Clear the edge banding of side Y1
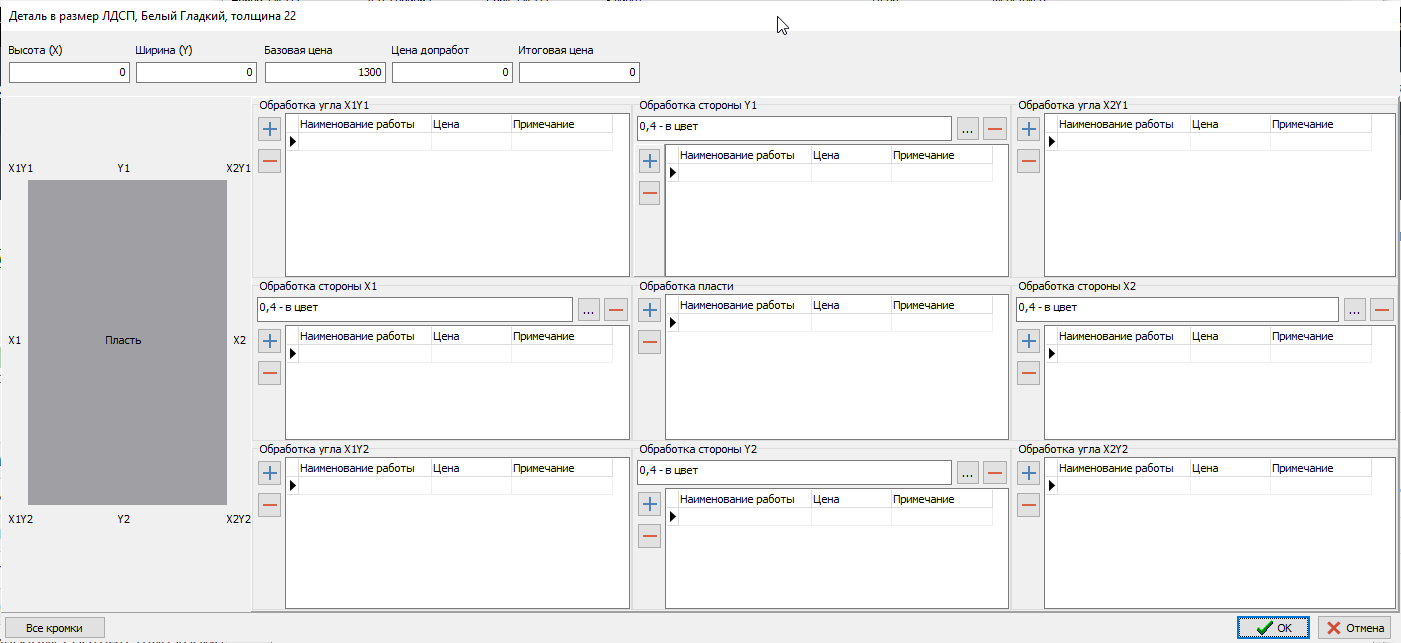 pyautogui.click(x=994, y=128)
